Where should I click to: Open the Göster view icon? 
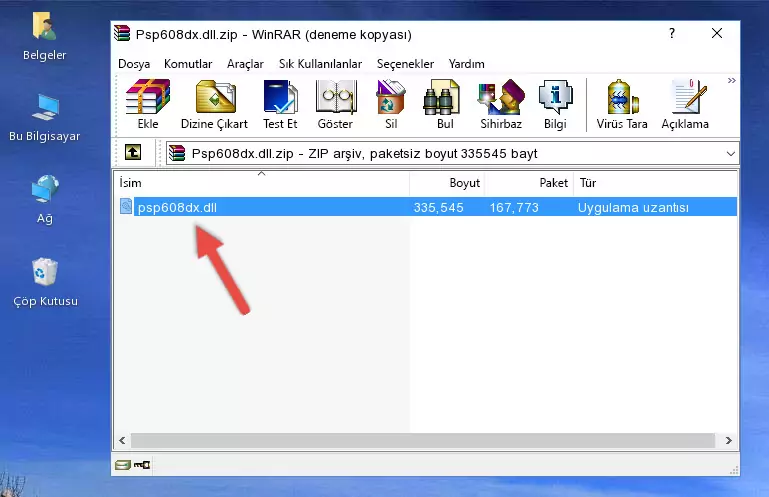click(x=335, y=105)
